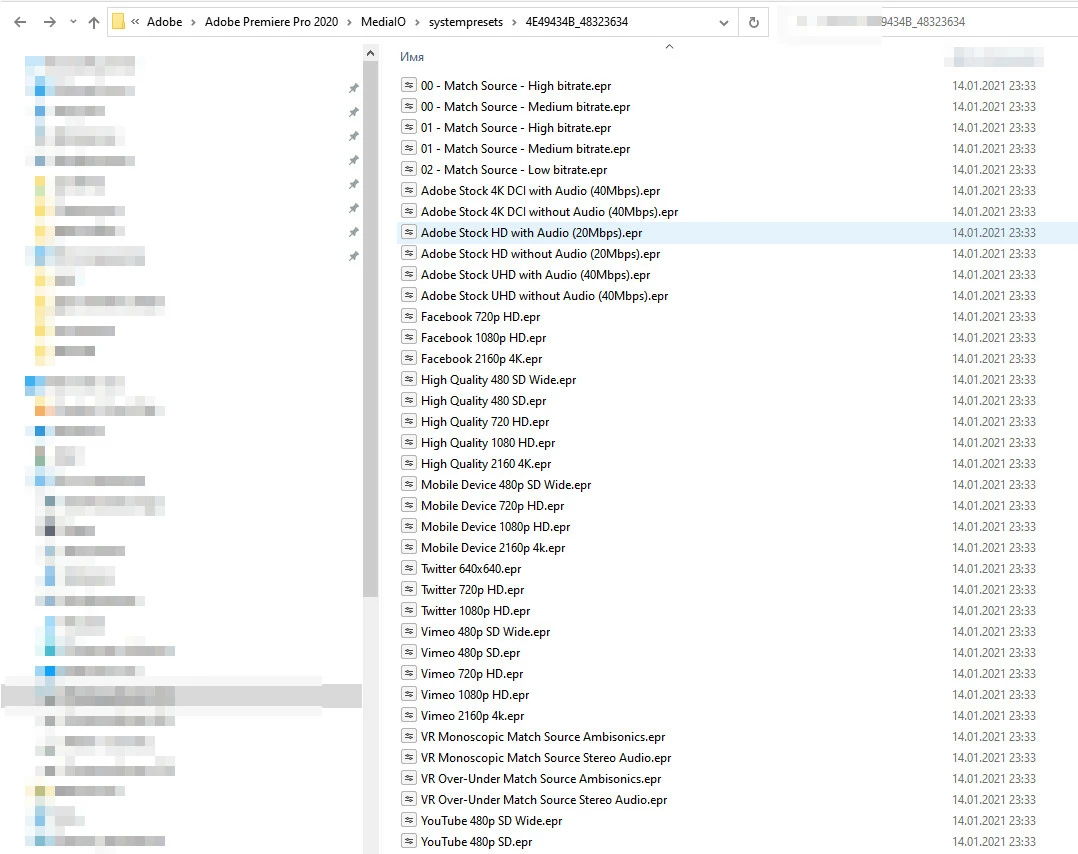Select icon of Mobile Device 720p HD.epr
The height and width of the screenshot is (854, 1078).
click(408, 505)
